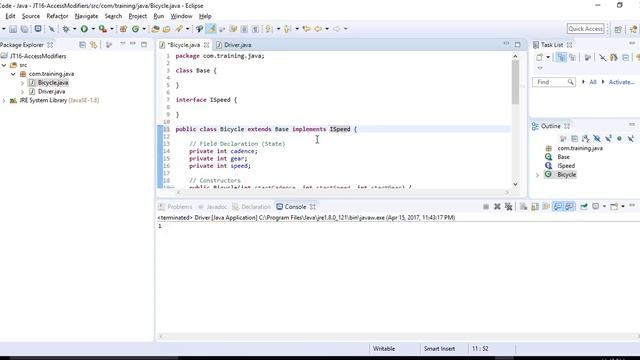Click the Save icon in the toolbar
Screen dimensions: 640x360
pyautogui.click(x=13, y=29)
